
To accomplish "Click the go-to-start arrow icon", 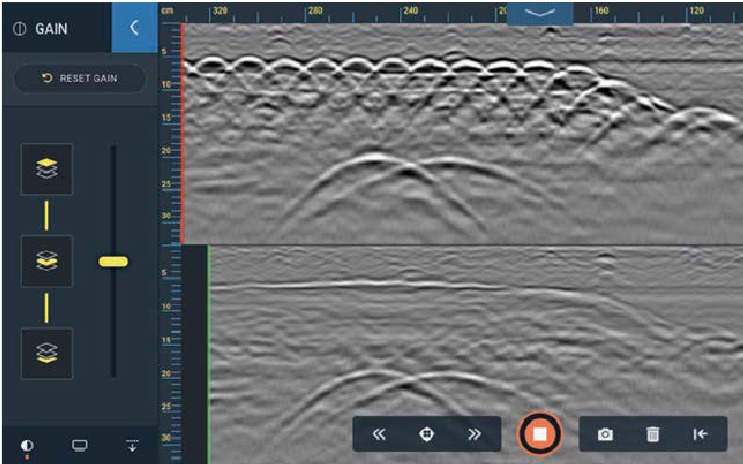I will coord(700,434).
